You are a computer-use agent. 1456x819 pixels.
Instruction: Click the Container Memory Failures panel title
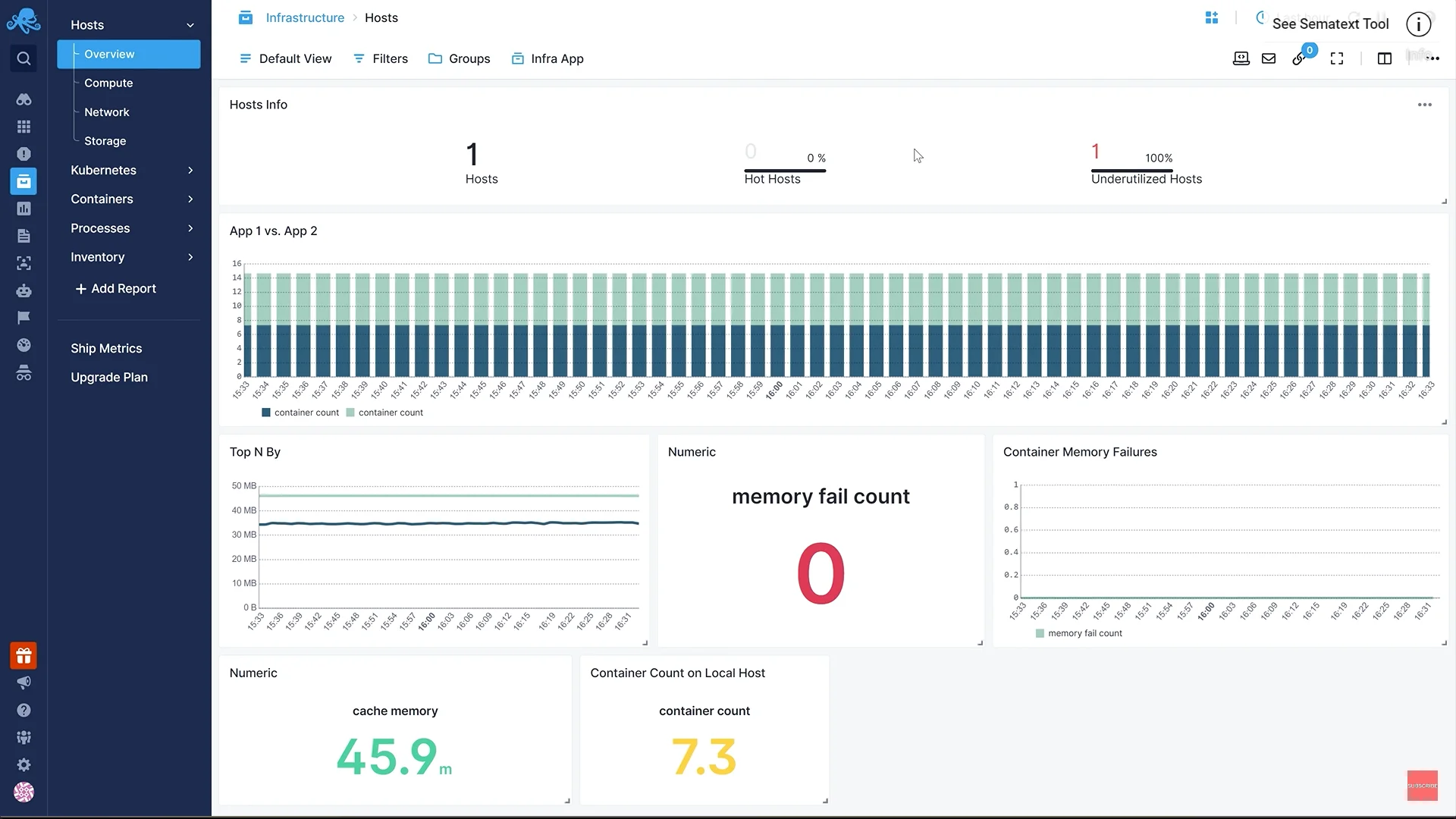[x=1080, y=452]
